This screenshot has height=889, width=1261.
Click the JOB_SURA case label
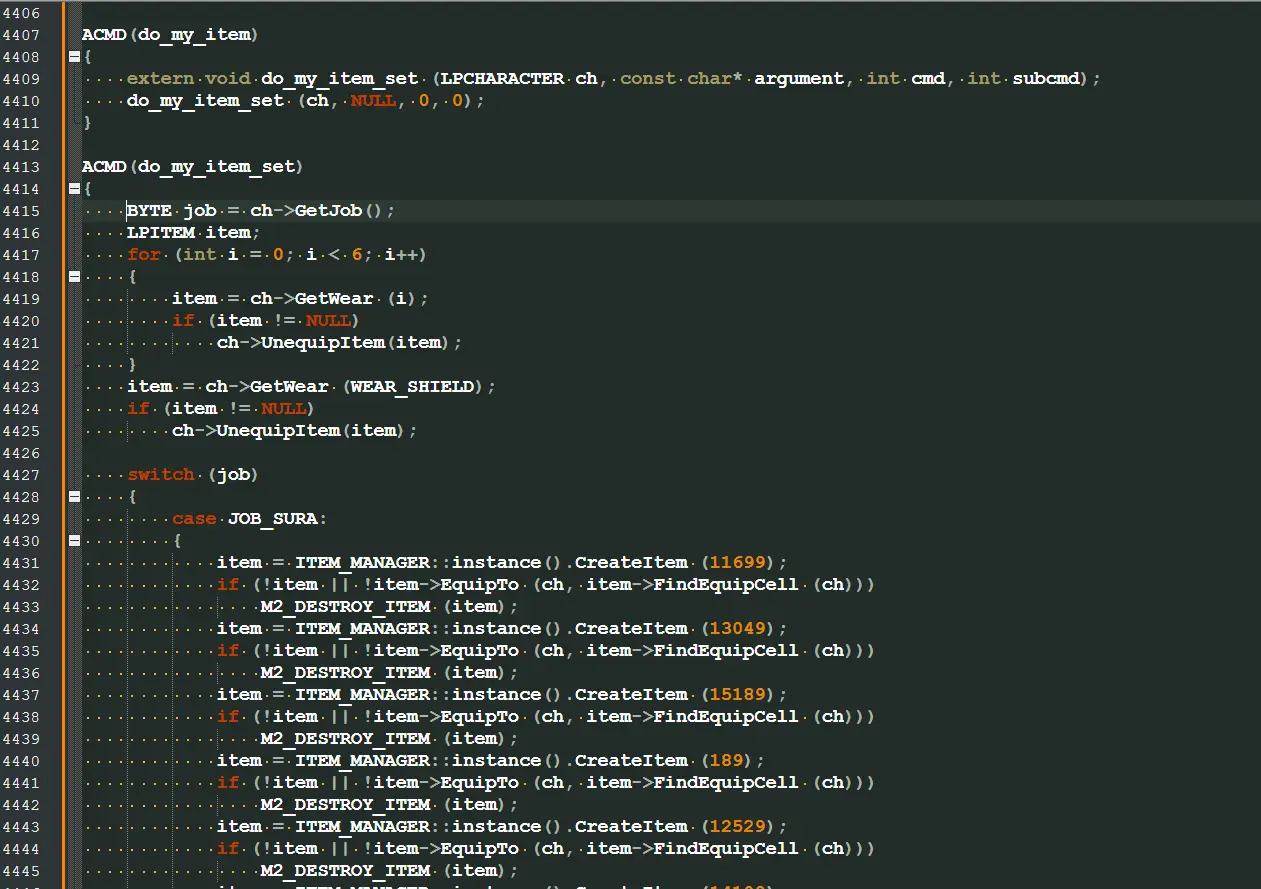click(272, 519)
